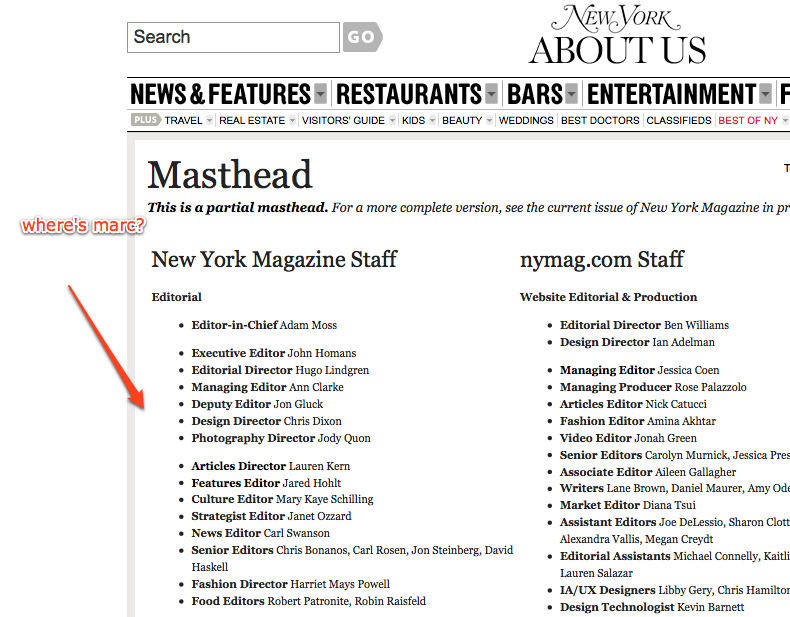Image resolution: width=790 pixels, height=617 pixels.
Task: Click the GO search button
Action: point(361,37)
